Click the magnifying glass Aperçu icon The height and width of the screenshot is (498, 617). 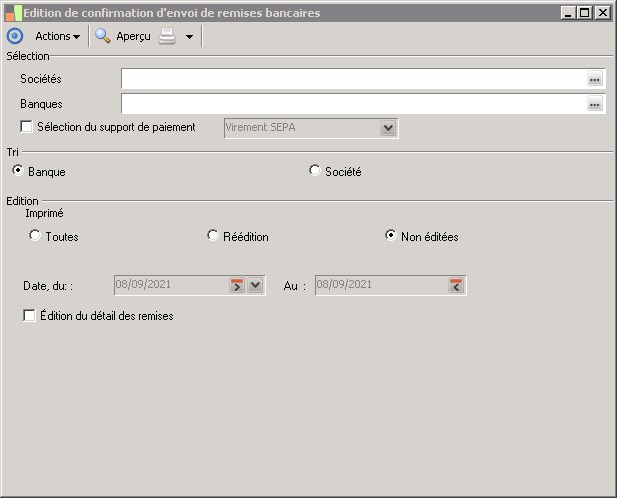[103, 36]
